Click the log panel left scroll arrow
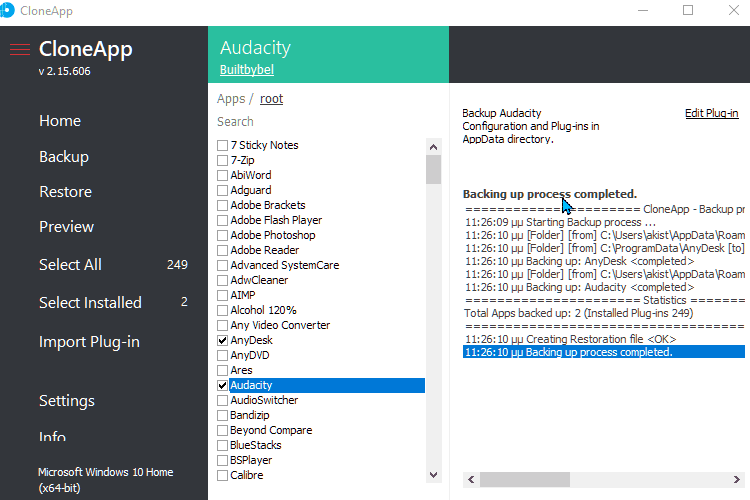 tap(471, 479)
